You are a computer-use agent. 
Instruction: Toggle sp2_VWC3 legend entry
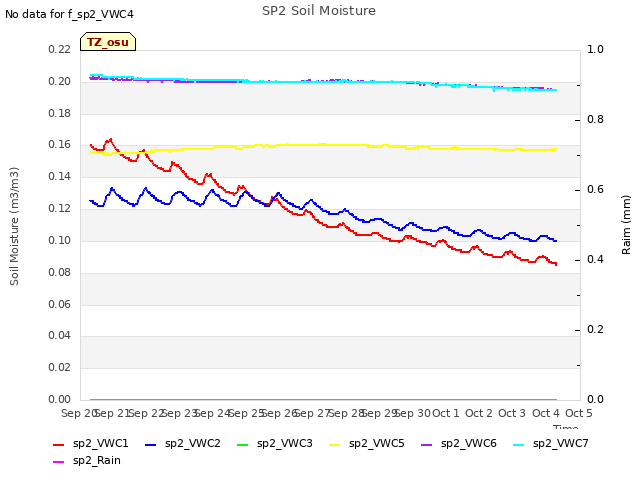tap(275, 444)
